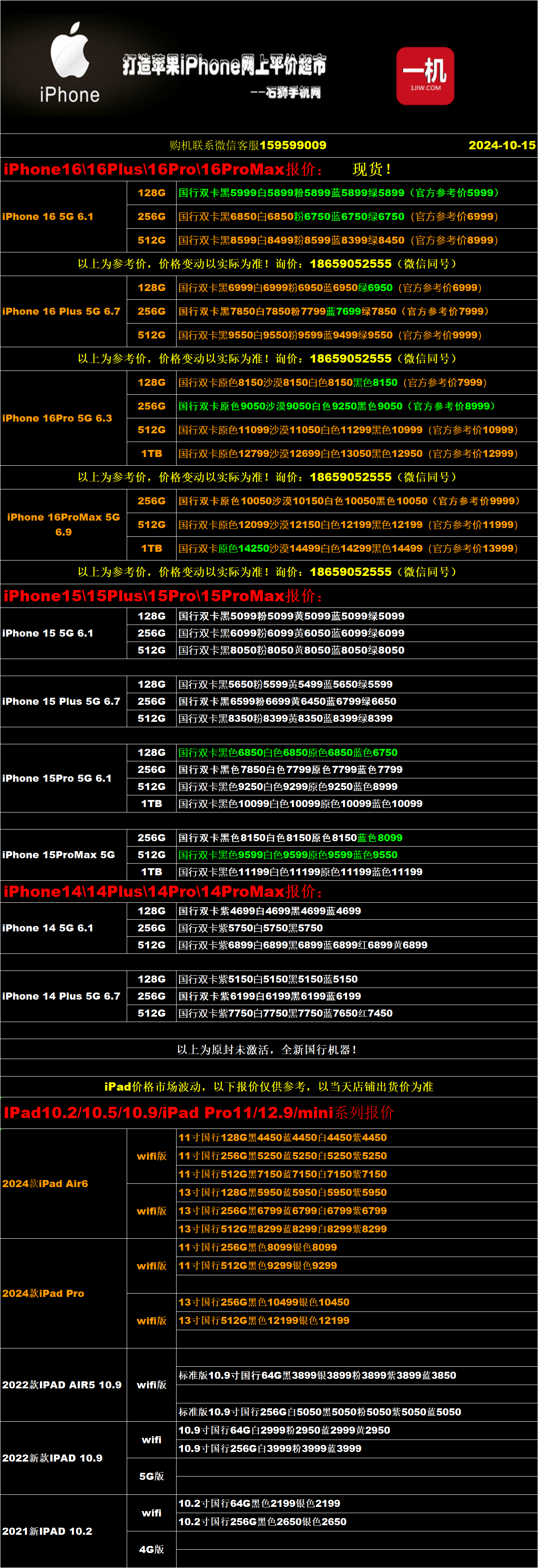Click iPhone 15 row 黑6099粉6099黄6050
This screenshot has height=1568, width=538.
[x=357, y=634]
